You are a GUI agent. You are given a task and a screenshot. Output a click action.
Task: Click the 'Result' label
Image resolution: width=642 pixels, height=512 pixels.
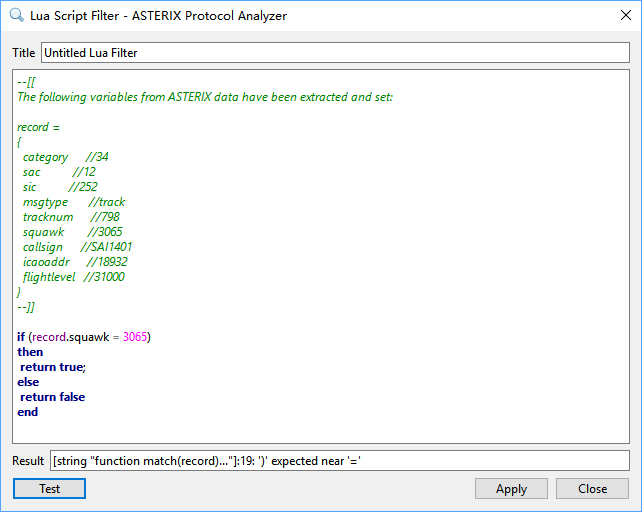(28, 461)
